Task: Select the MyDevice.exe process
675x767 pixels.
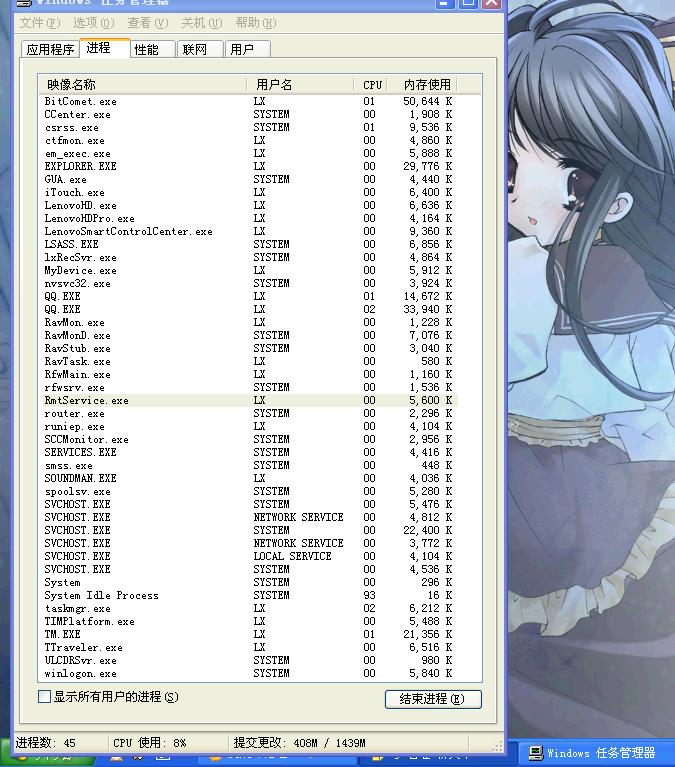Action: [x=248, y=270]
